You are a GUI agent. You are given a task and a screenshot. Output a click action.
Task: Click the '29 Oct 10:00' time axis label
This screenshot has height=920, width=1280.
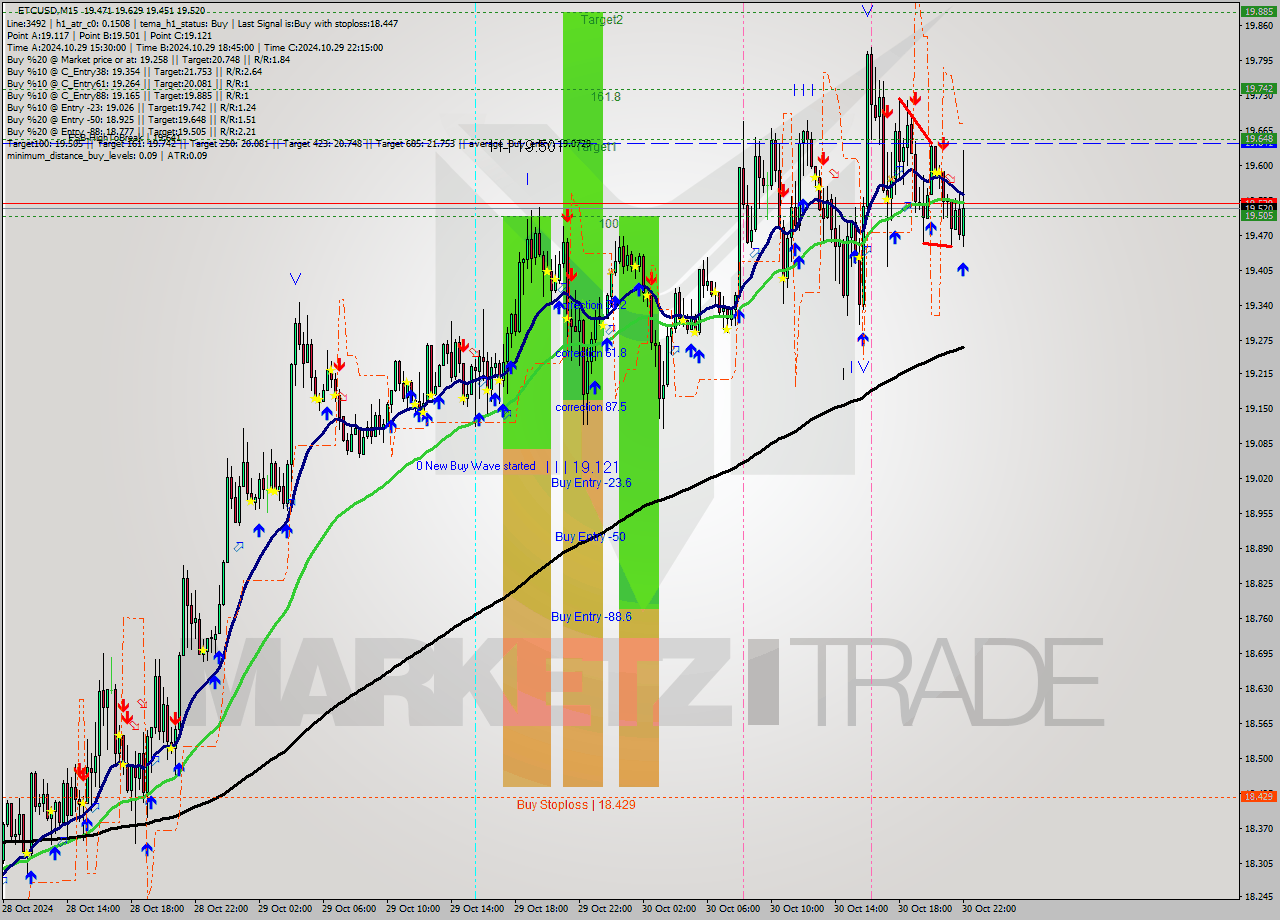click(412, 909)
